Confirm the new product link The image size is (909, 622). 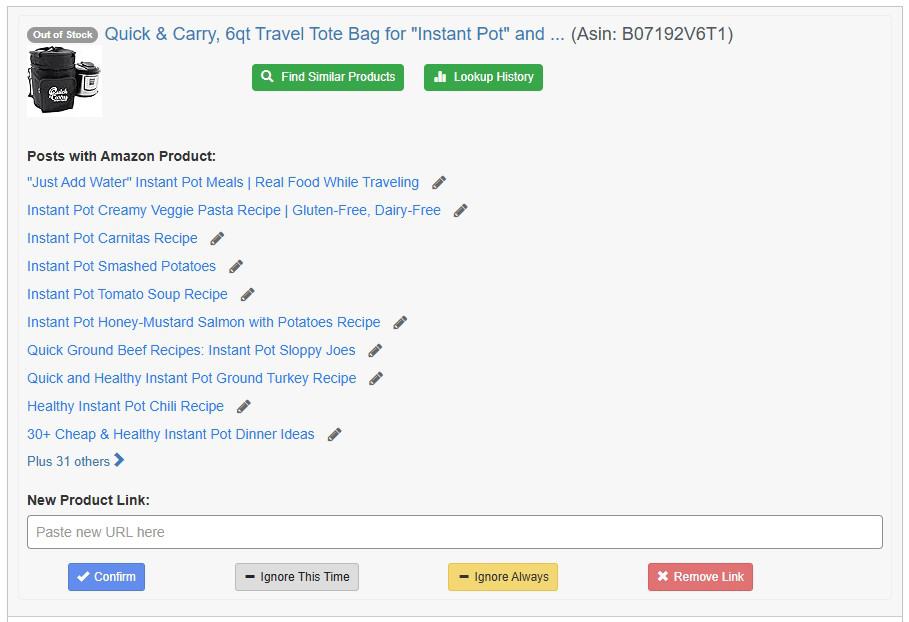click(106, 577)
